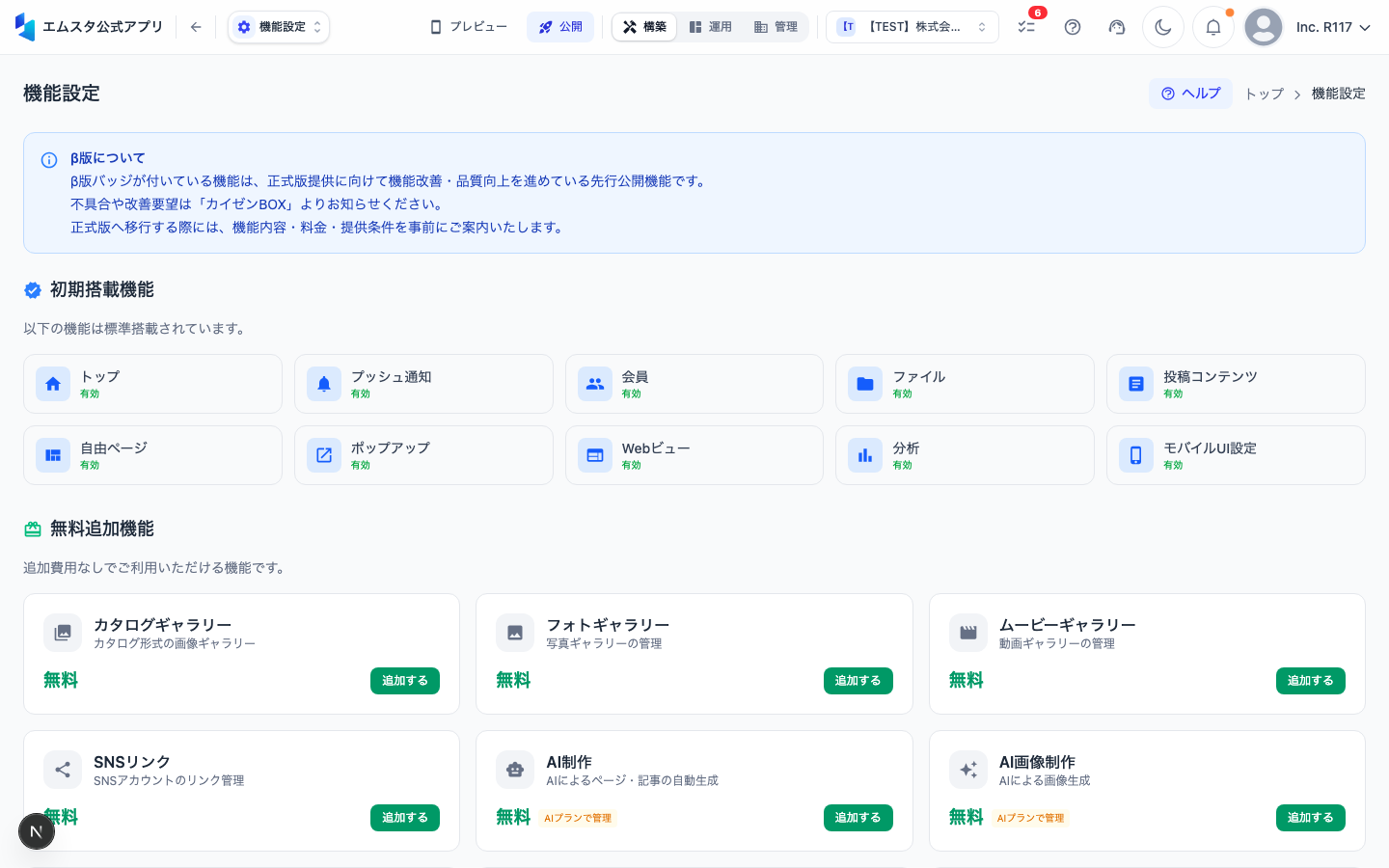
Task: Click the user avatar icon
Action: [x=1264, y=27]
